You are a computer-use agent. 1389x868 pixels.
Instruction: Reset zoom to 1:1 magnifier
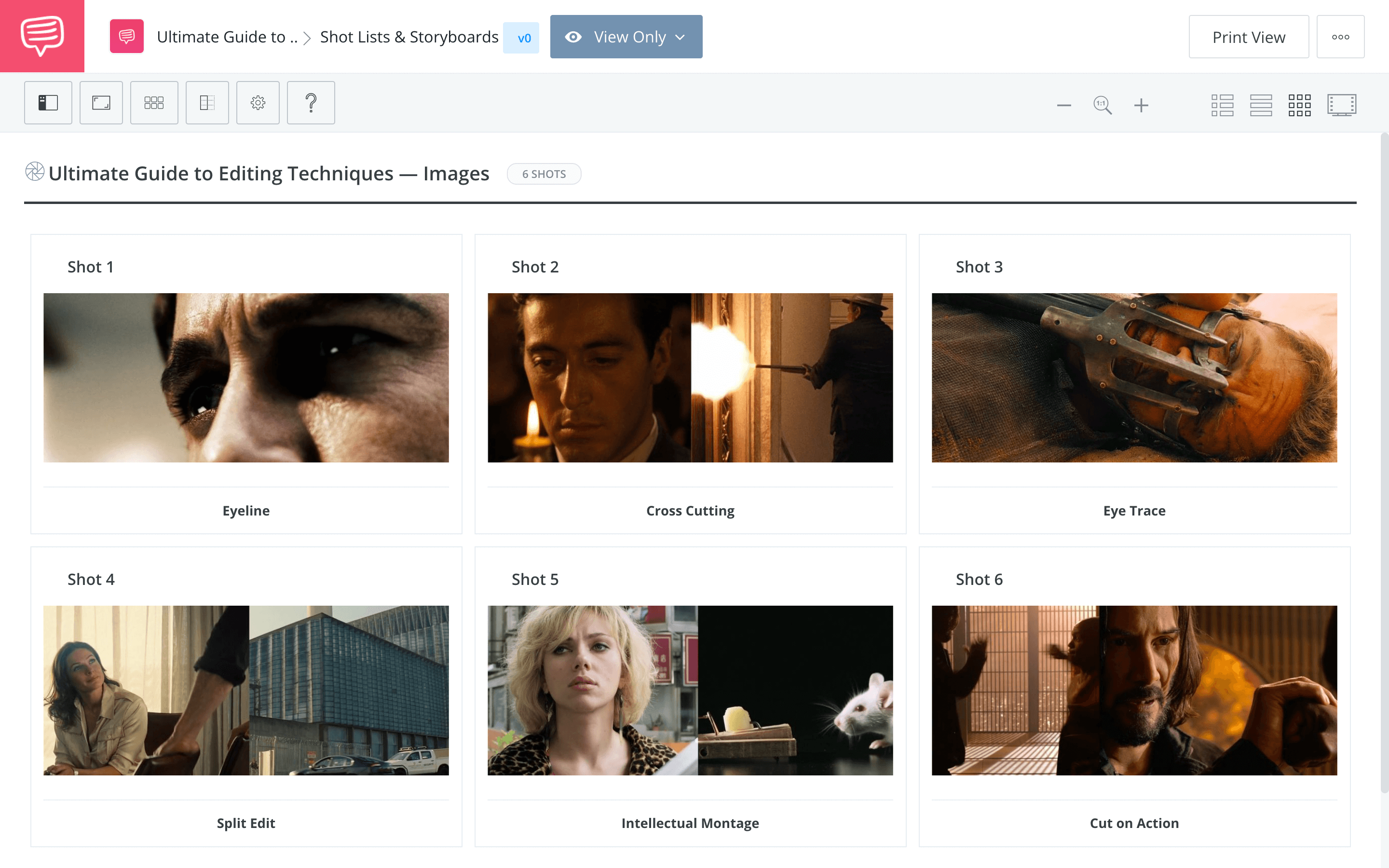coord(1103,105)
